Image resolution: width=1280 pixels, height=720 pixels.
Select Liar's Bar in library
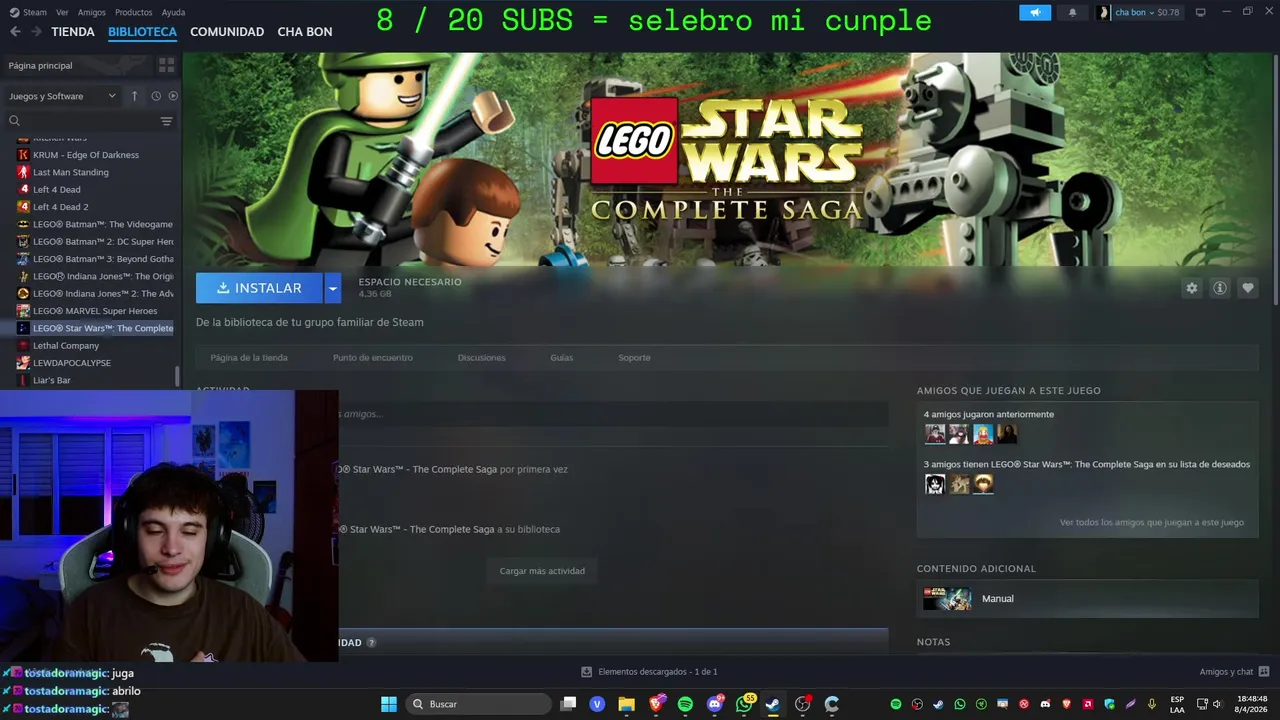point(51,380)
